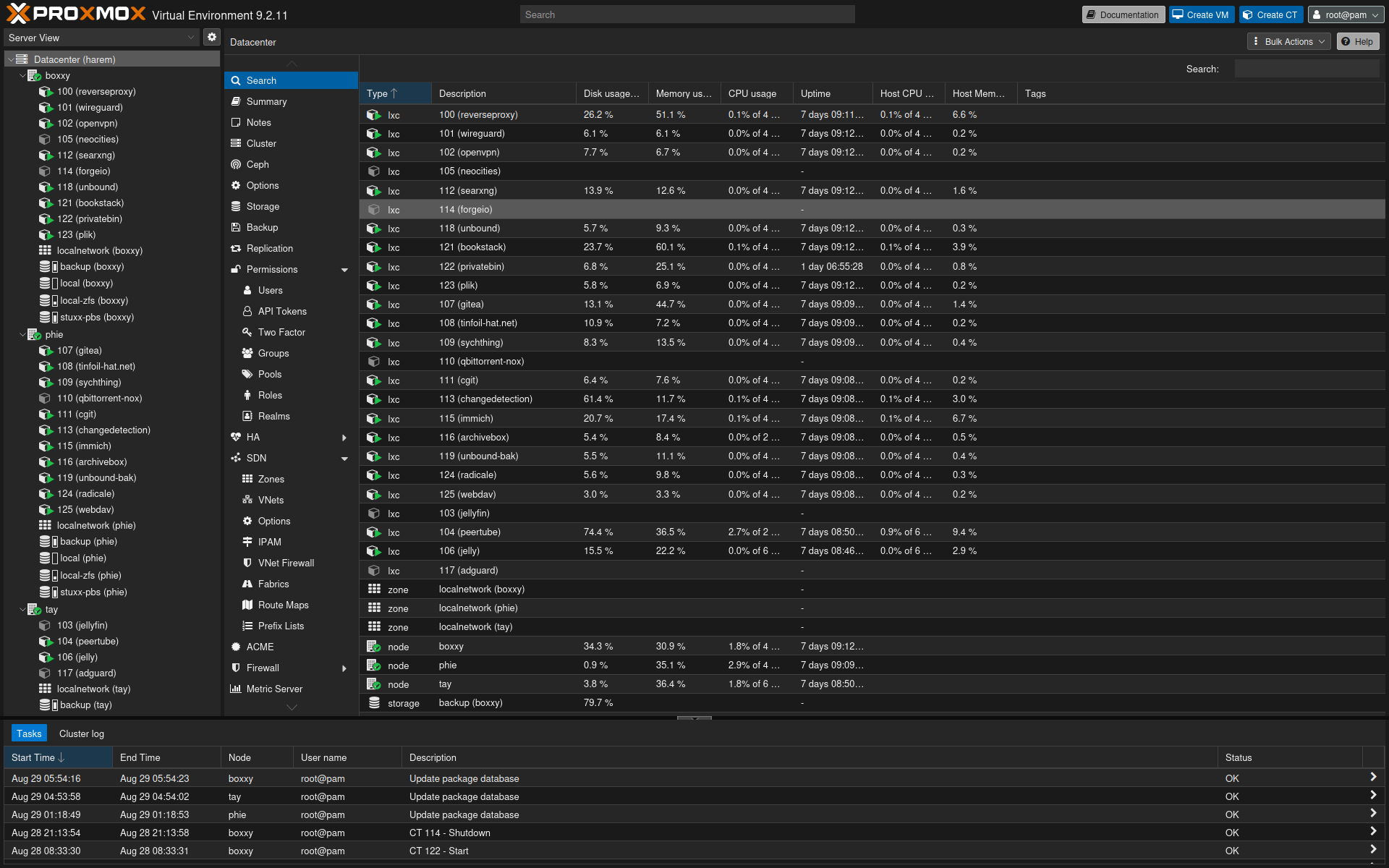The width and height of the screenshot is (1389, 868).
Task: Click the HA heartbeat icon
Action: click(x=236, y=437)
